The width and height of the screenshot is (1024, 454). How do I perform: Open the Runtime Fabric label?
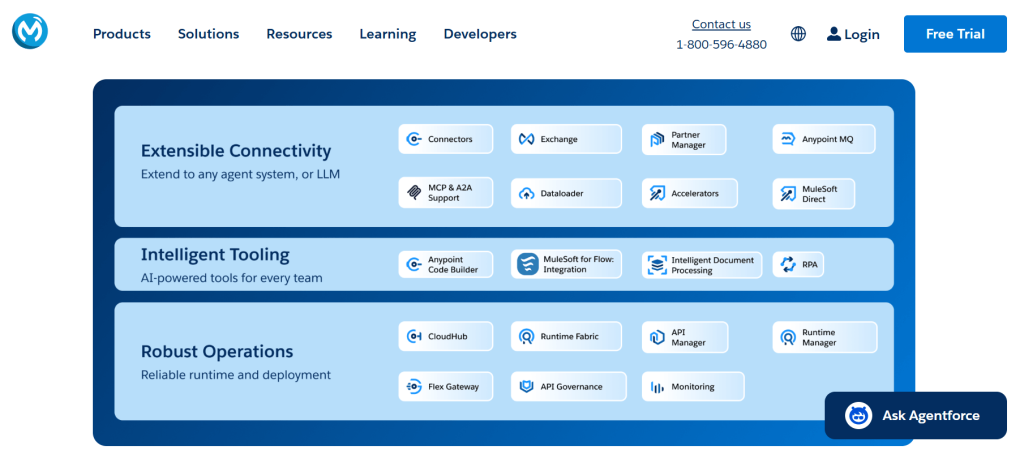[569, 336]
